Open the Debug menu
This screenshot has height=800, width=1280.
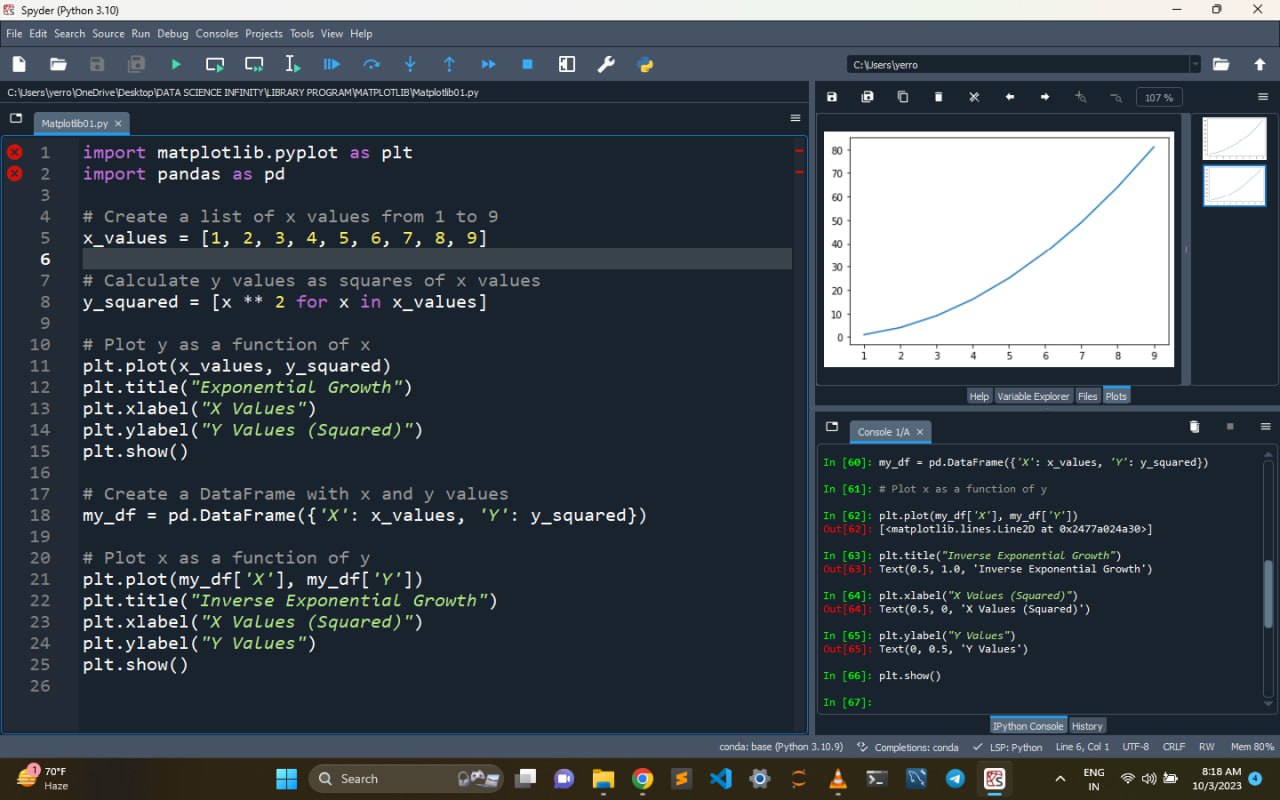point(172,33)
